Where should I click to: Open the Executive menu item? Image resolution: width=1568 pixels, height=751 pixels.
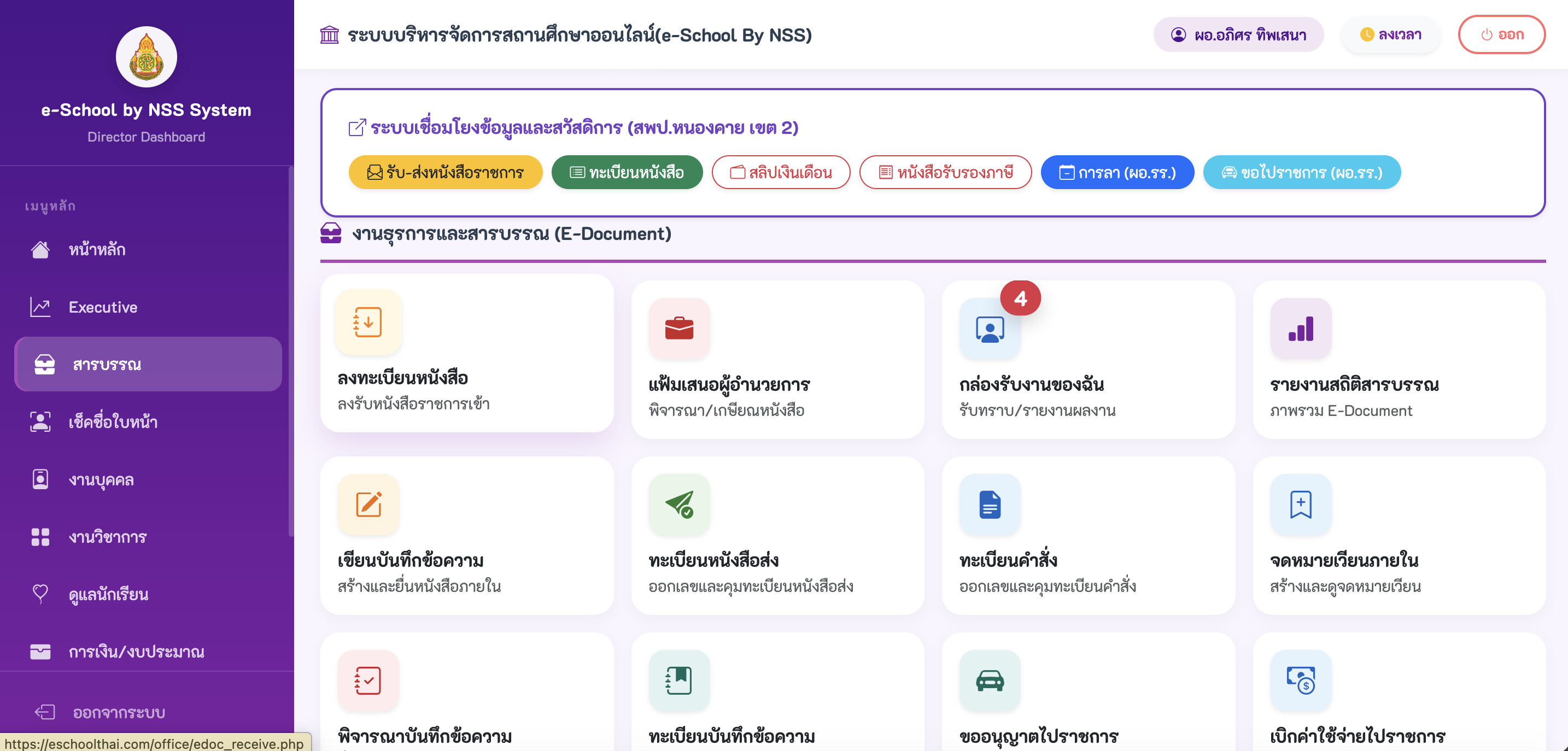pos(148,307)
